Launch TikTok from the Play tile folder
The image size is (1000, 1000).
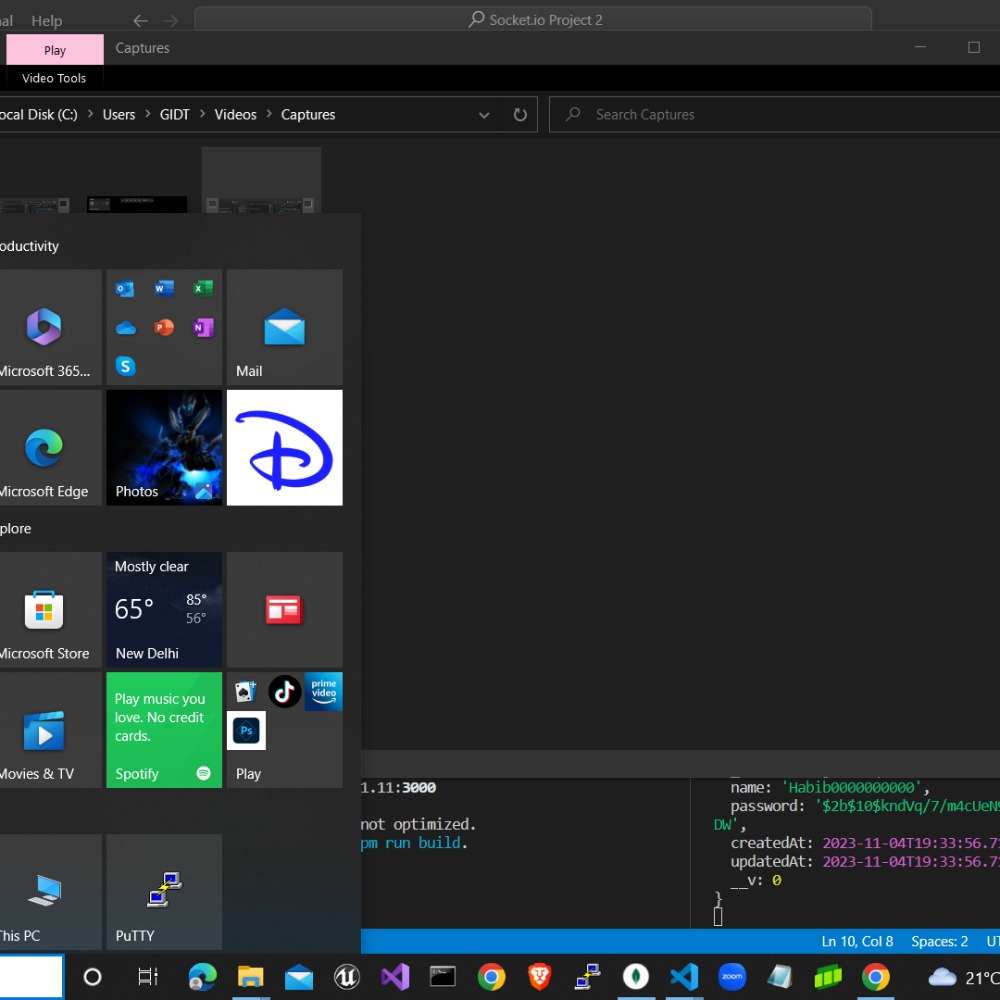[284, 692]
